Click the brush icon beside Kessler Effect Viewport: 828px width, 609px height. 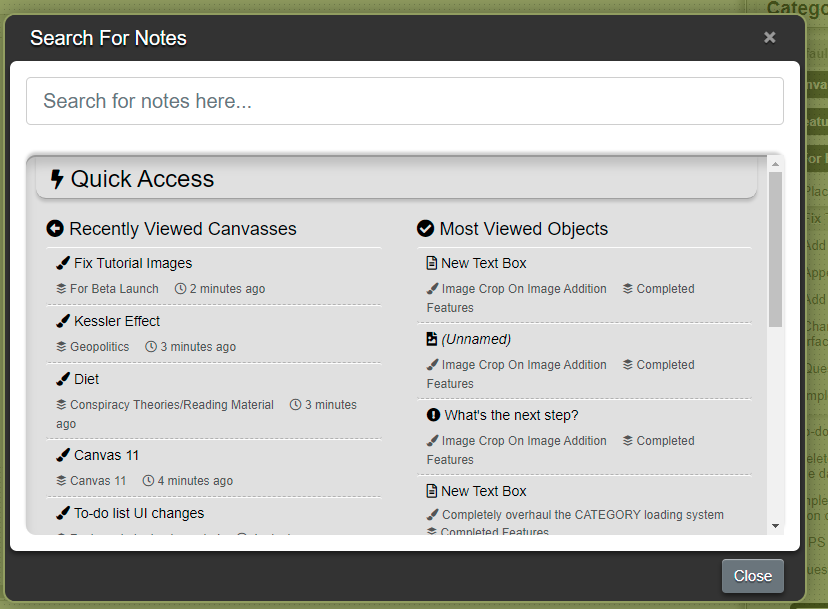pyautogui.click(x=63, y=321)
